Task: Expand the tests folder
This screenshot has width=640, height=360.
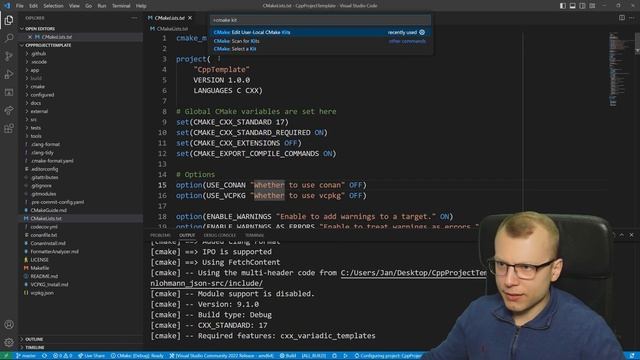Action: pos(81,128)
